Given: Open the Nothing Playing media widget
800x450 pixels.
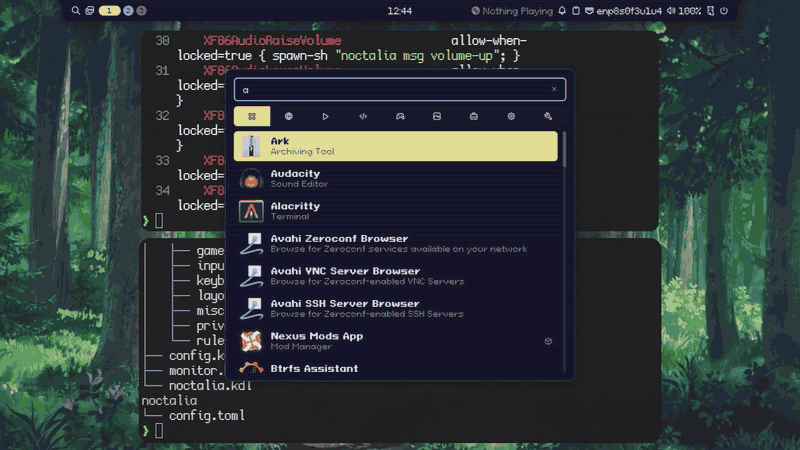Looking at the screenshot, I should [512, 11].
